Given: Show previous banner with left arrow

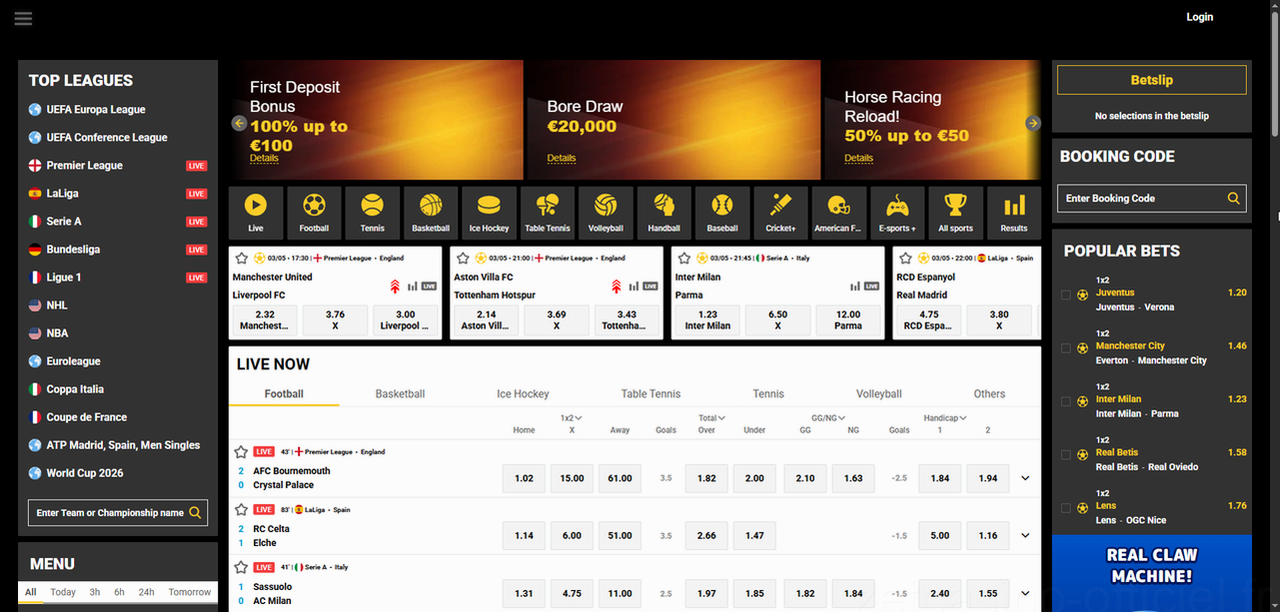Looking at the screenshot, I should [x=239, y=123].
